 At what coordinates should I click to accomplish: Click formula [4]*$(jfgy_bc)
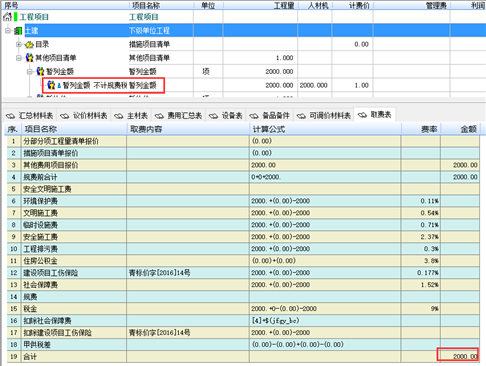tap(275, 321)
